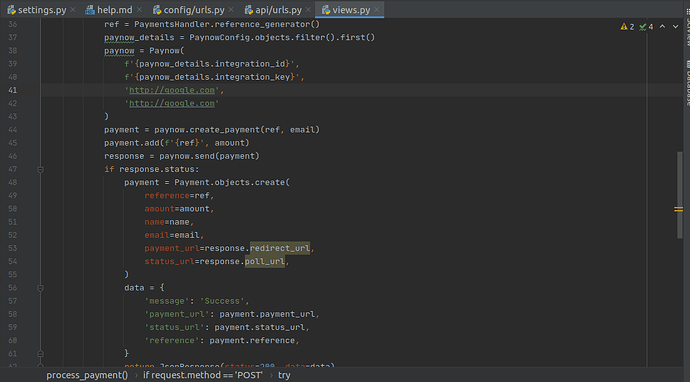Viewport: 690px width, 382px height.
Task: Collapse the data dictionary fold on line 56
Action: [40, 288]
